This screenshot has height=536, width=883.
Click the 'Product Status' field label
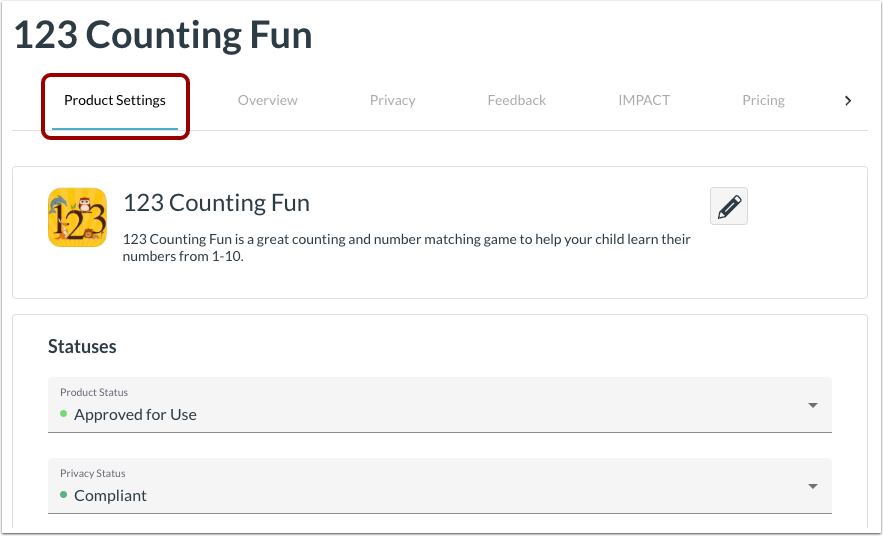[x=94, y=392]
